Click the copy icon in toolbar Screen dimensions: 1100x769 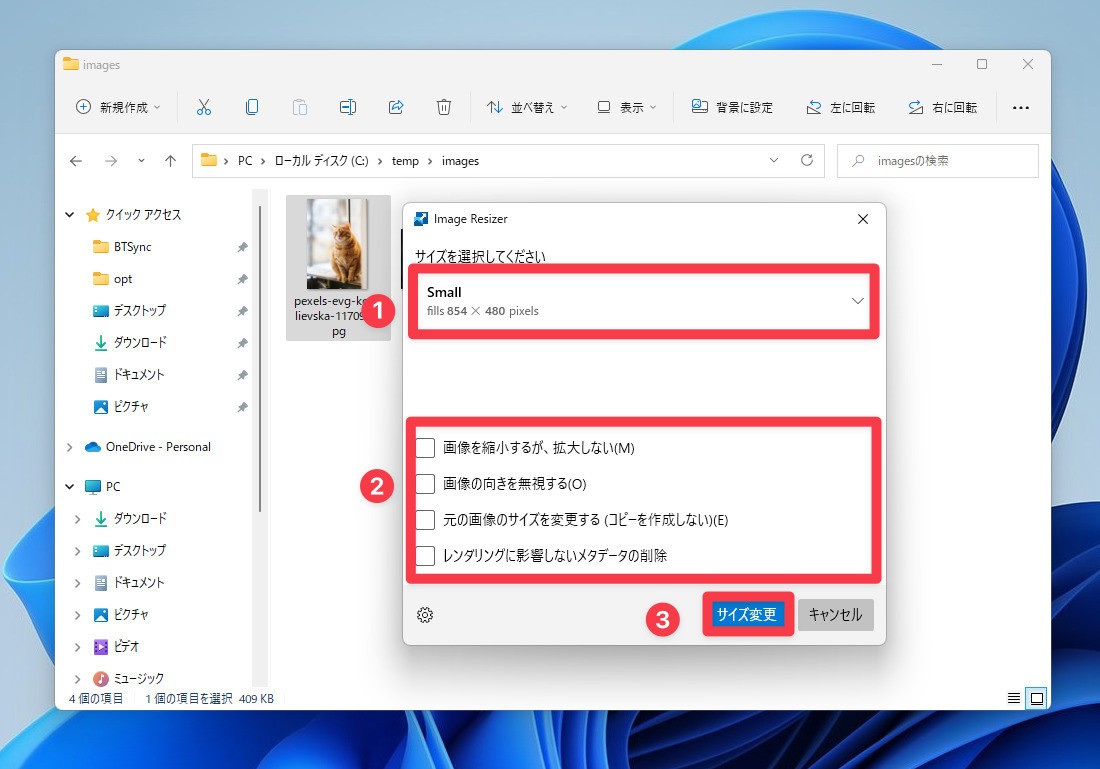tap(252, 107)
